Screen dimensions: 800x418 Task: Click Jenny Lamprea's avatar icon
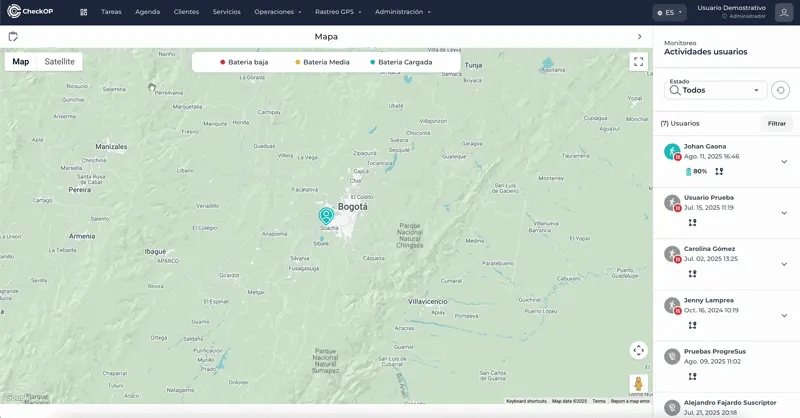[x=672, y=305]
